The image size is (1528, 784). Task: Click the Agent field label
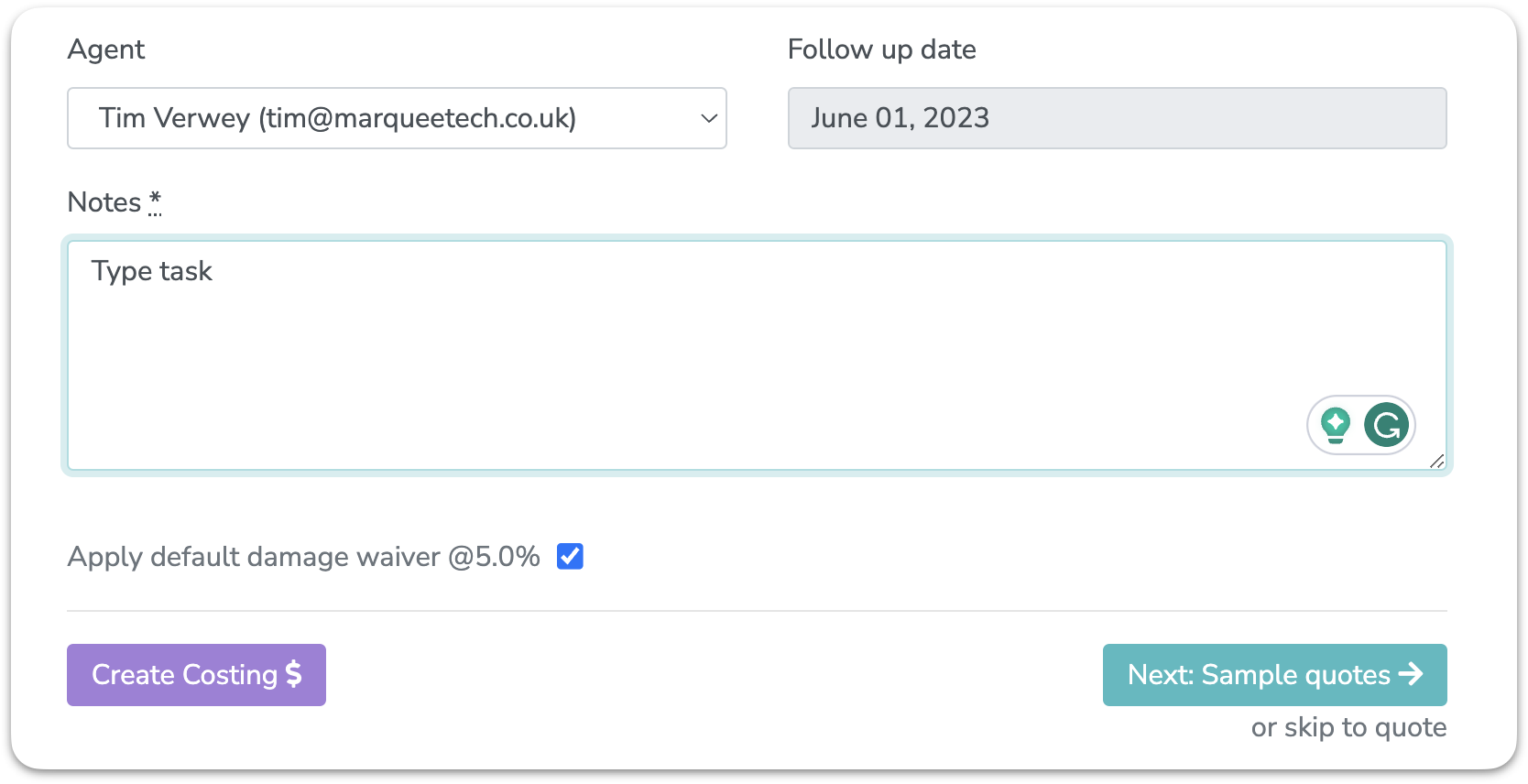point(106,49)
